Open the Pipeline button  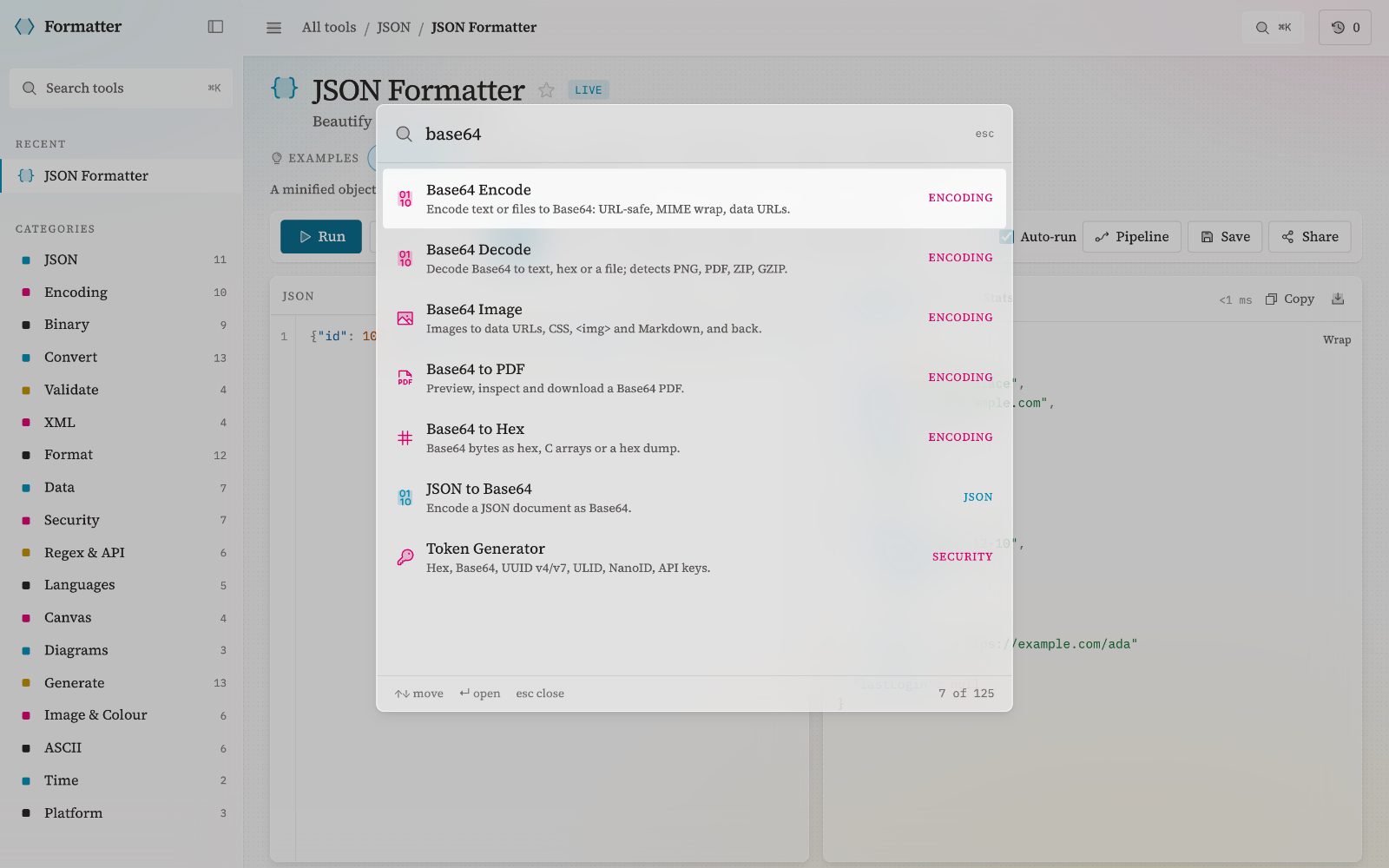1132,237
